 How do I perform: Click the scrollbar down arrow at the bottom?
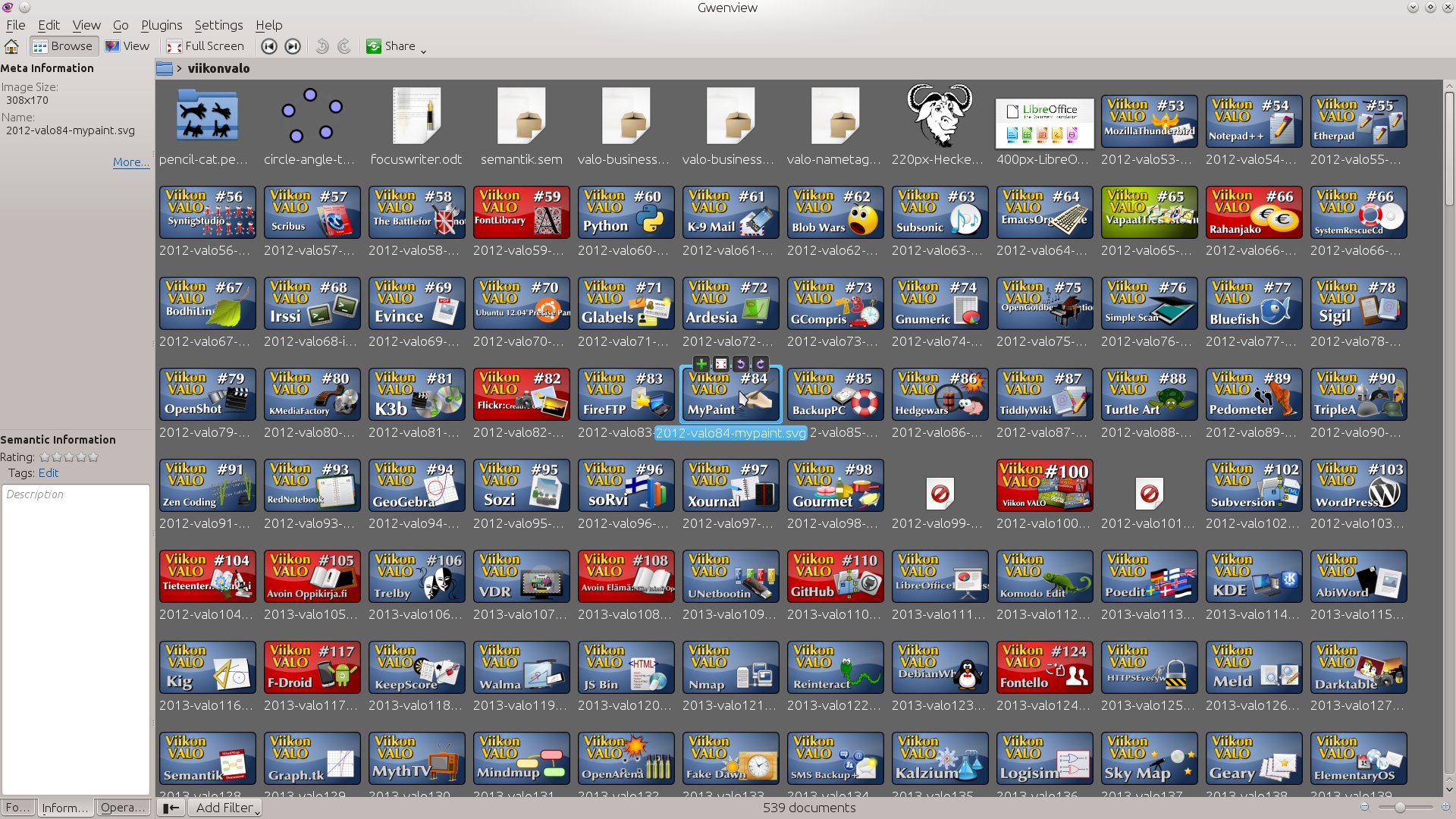point(1448,789)
